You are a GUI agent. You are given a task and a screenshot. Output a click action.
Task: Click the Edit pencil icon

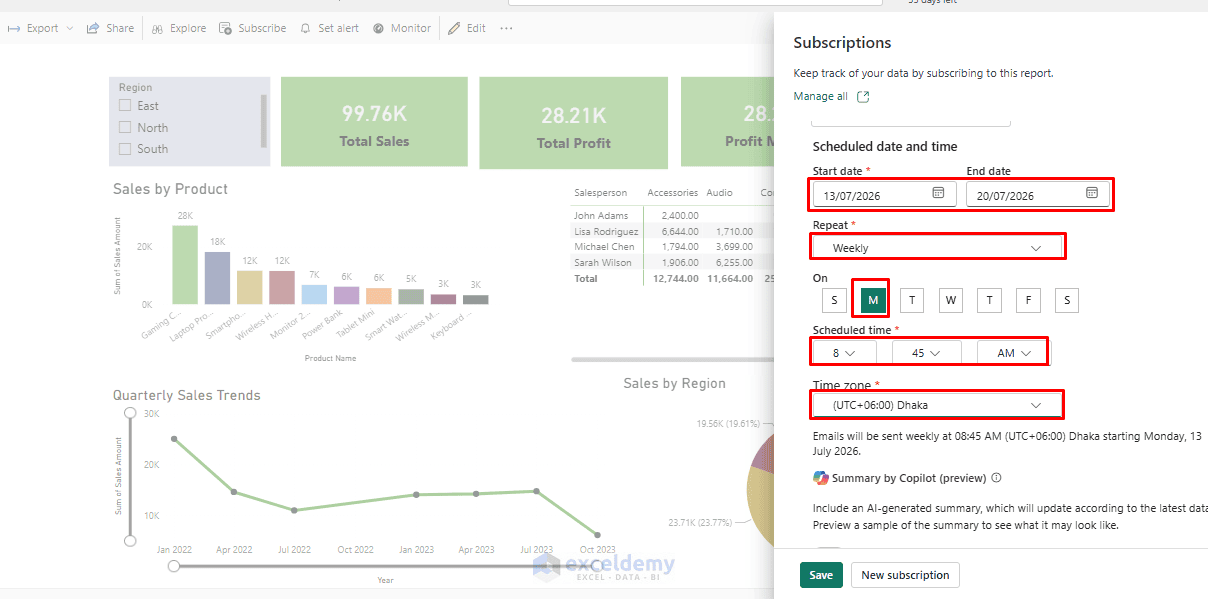[x=454, y=28]
